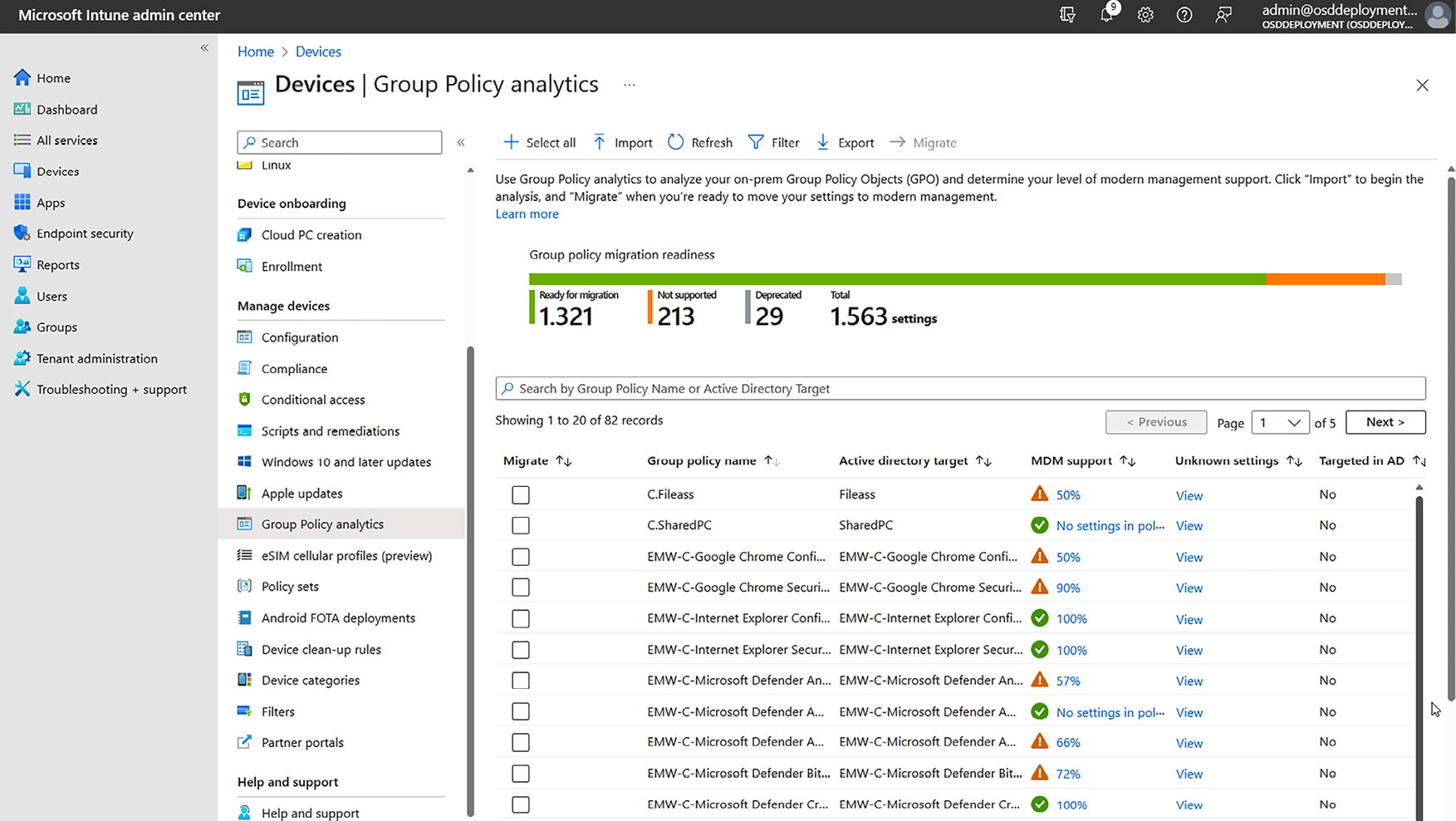
Task: Click the Import toolbar button
Action: coord(622,142)
